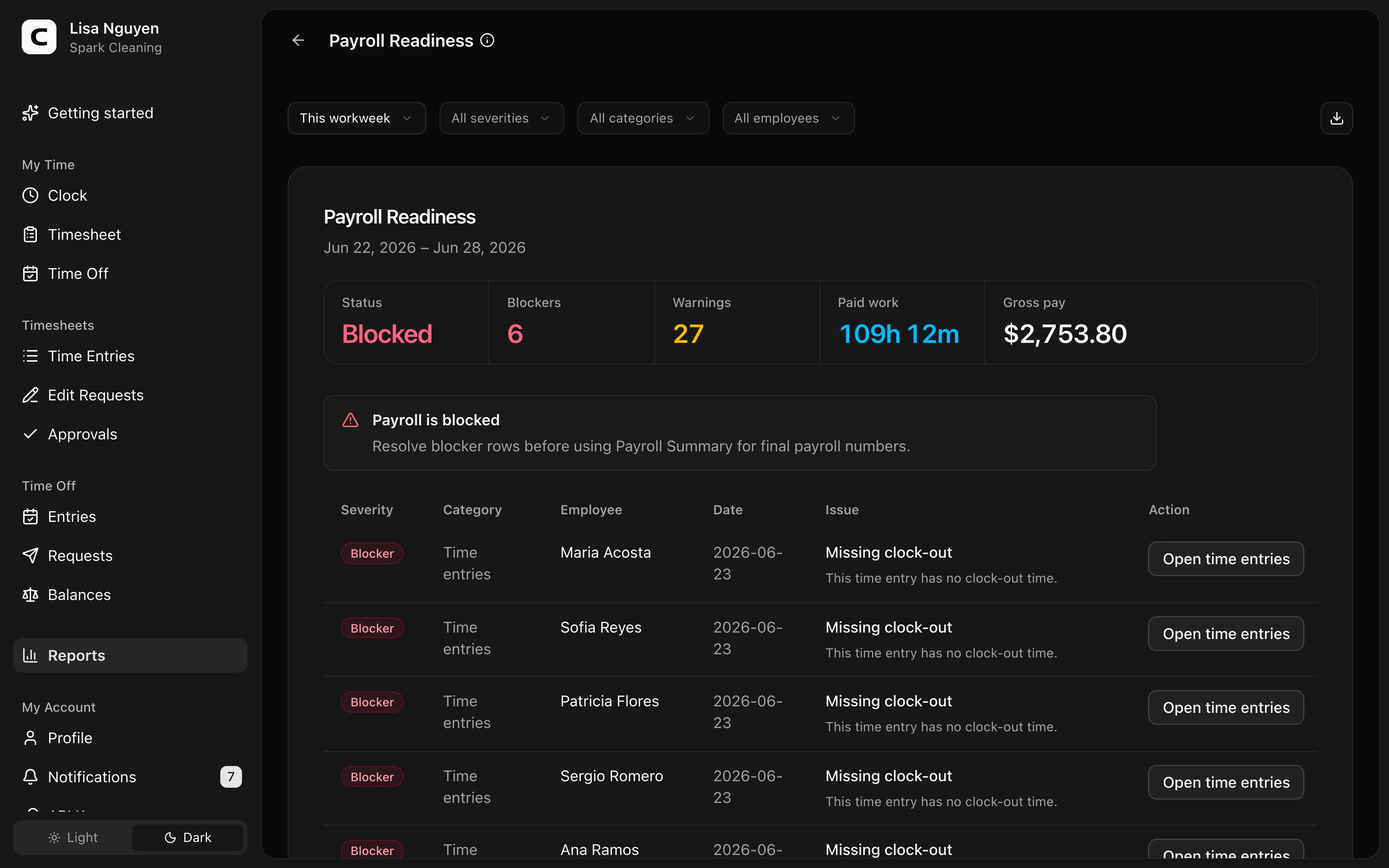This screenshot has height=868, width=1389.
Task: Click the Getting started sparkle icon
Action: coord(30,113)
